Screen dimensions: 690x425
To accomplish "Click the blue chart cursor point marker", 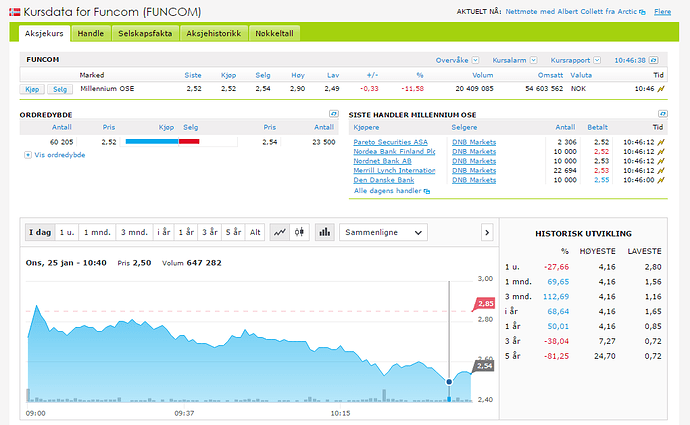I will (x=449, y=382).
